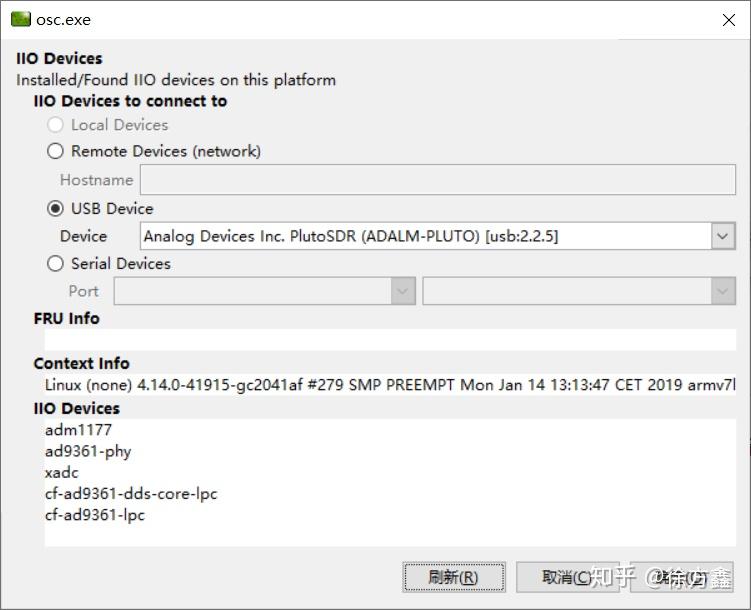The width and height of the screenshot is (751, 610).
Task: Click the Local Devices radio button
Action: coord(56,125)
